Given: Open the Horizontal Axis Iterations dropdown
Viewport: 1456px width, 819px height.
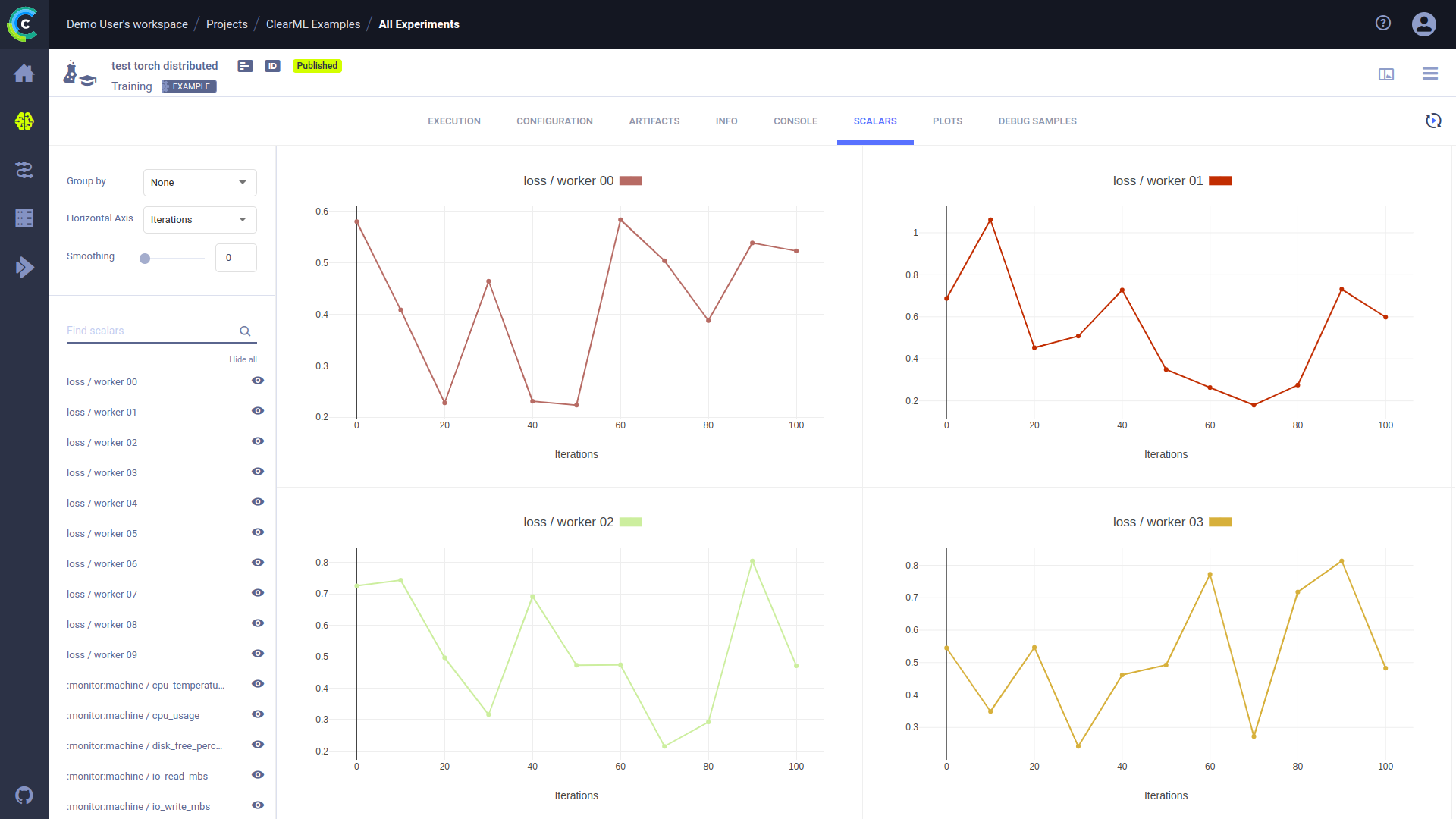Looking at the screenshot, I should point(199,220).
